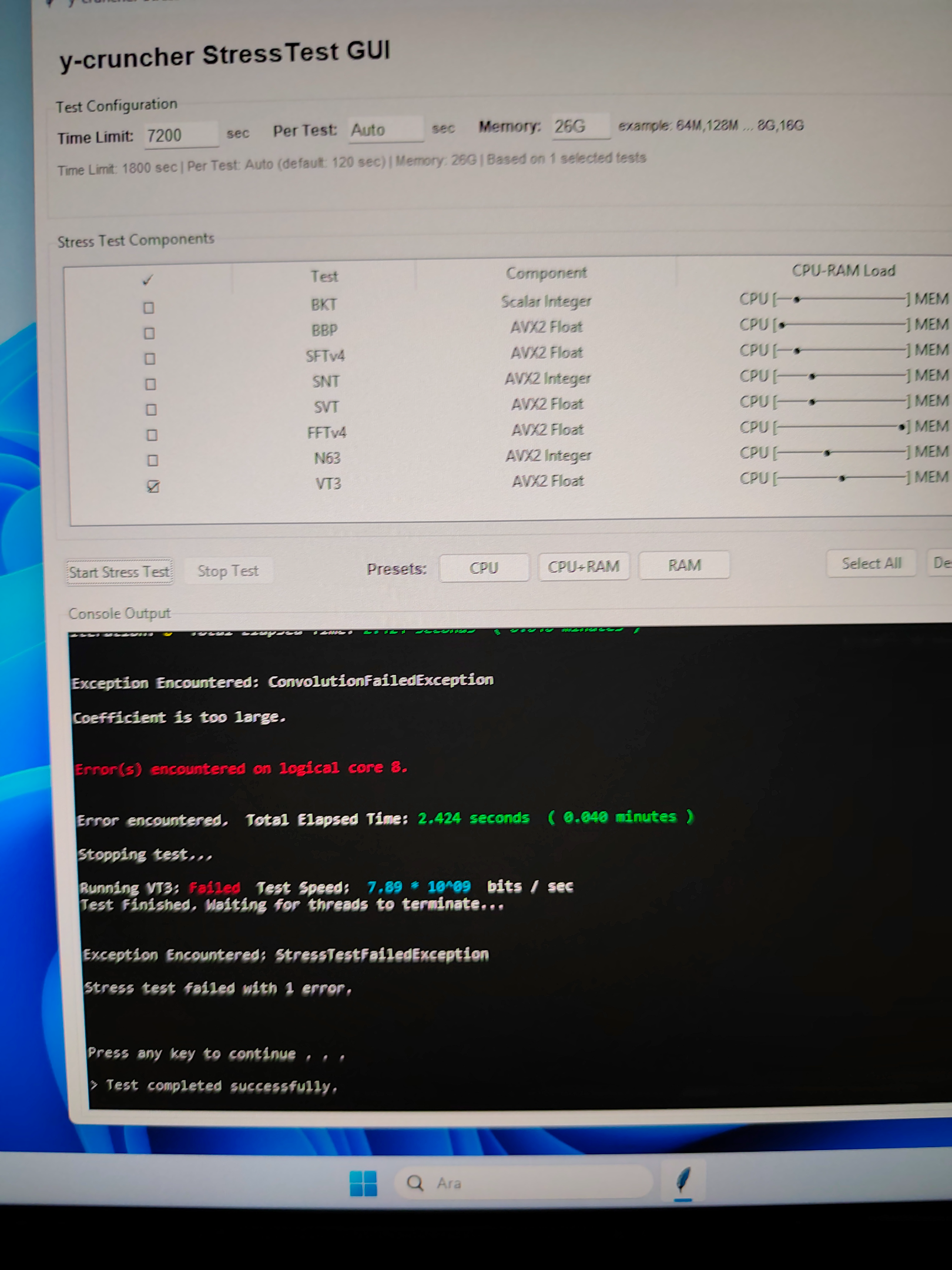Viewport: 952px width, 1270px height.
Task: Click the 'Stopping test...' console line
Action: coord(145,854)
